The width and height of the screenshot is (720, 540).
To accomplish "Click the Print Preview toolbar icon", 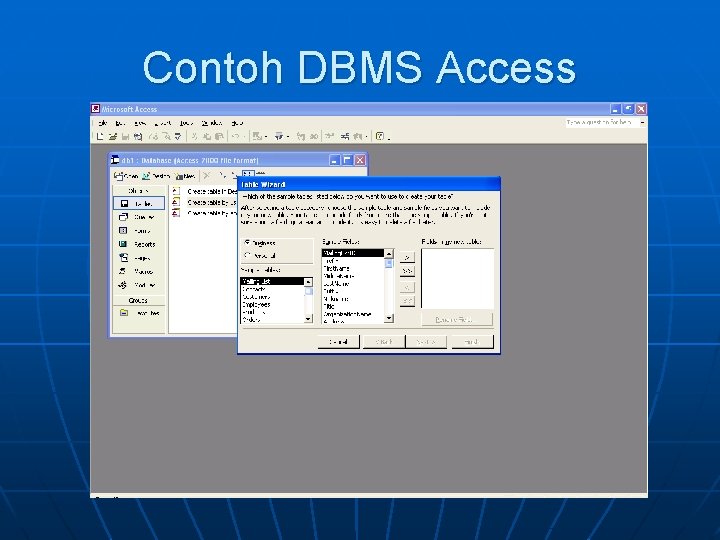I will [166, 136].
